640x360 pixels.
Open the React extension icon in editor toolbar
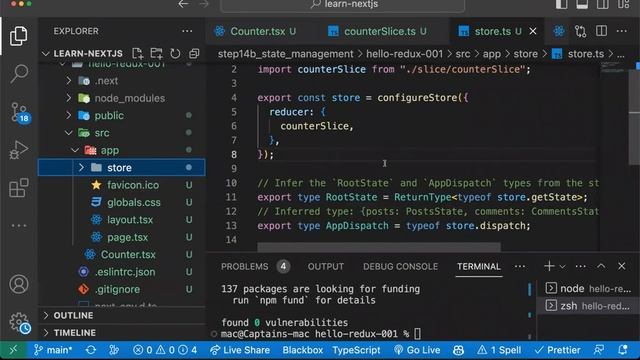(559, 31)
